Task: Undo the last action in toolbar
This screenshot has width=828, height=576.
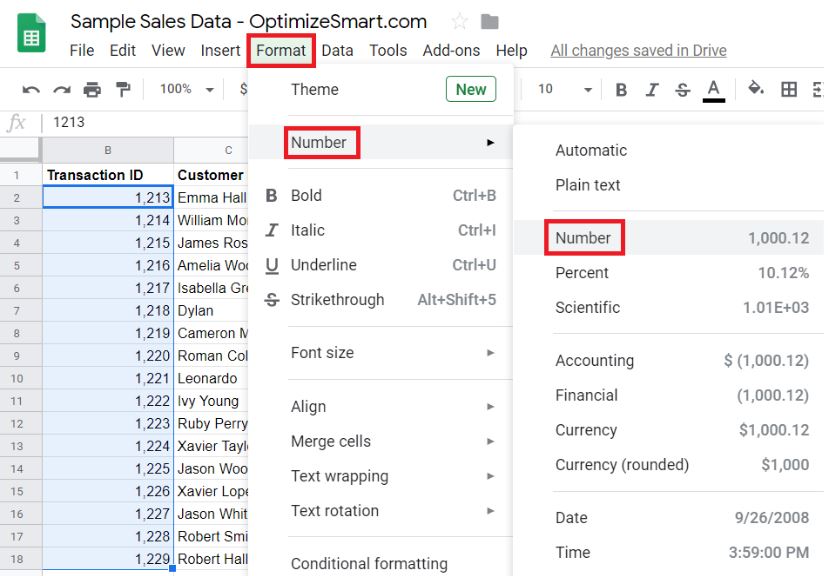Action: click(x=31, y=89)
